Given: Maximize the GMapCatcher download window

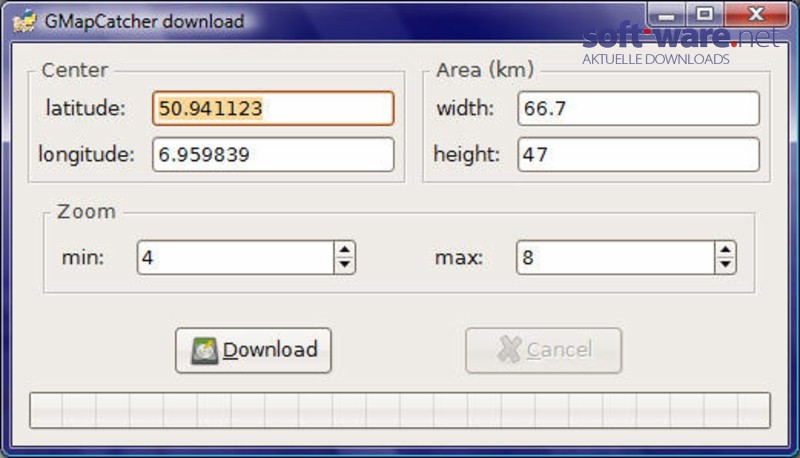Looking at the screenshot, I should [705, 14].
